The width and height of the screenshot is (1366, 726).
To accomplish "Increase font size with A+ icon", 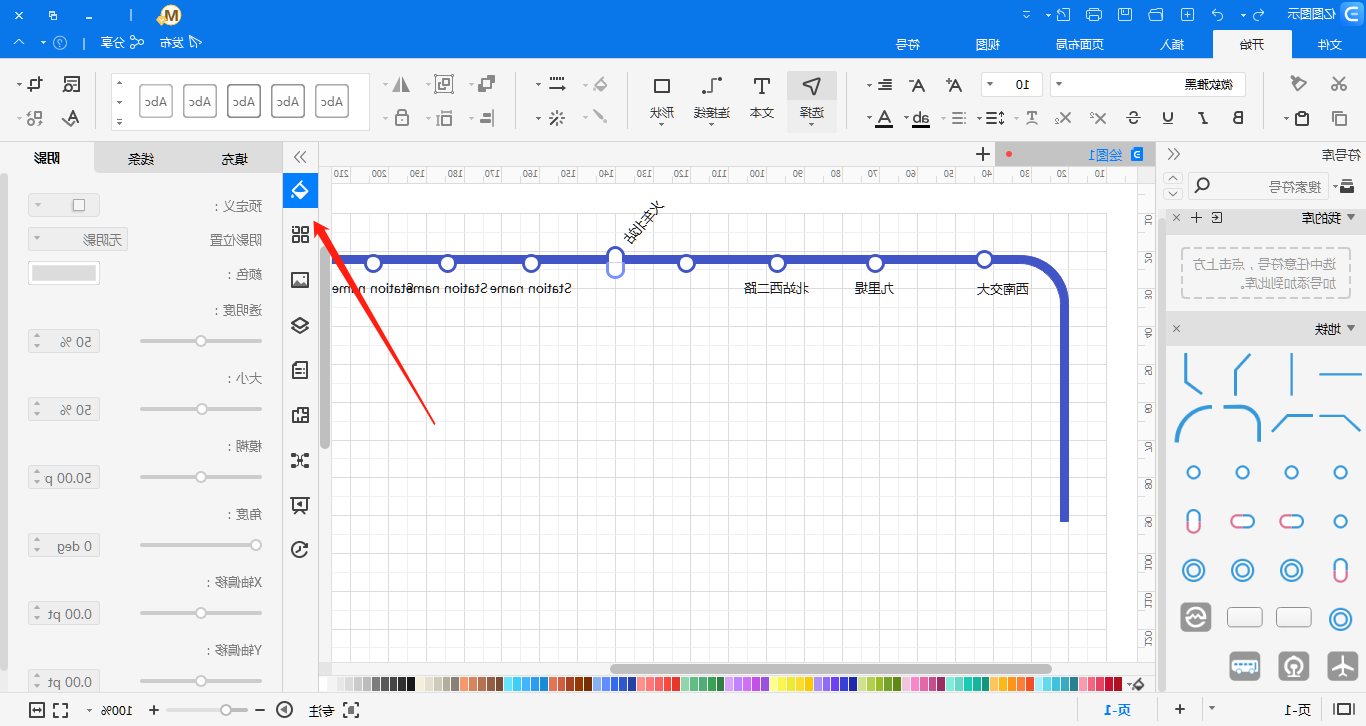I will pyautogui.click(x=954, y=85).
